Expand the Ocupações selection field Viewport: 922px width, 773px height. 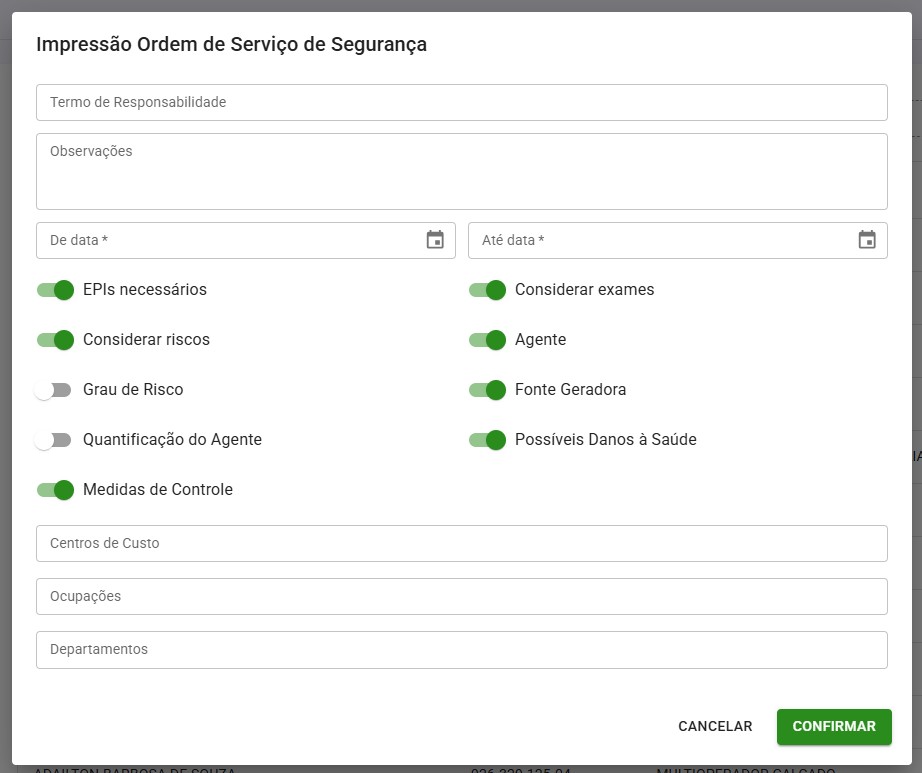461,597
